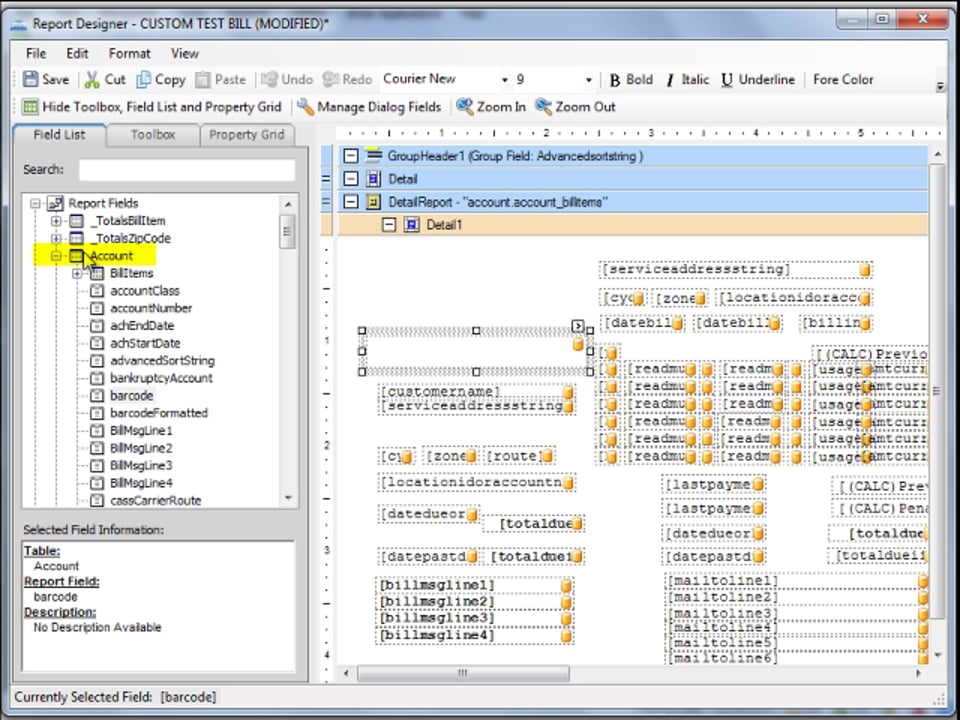Screen dimensions: 960x720
Task: Select the advancedSortString field
Action: (162, 361)
